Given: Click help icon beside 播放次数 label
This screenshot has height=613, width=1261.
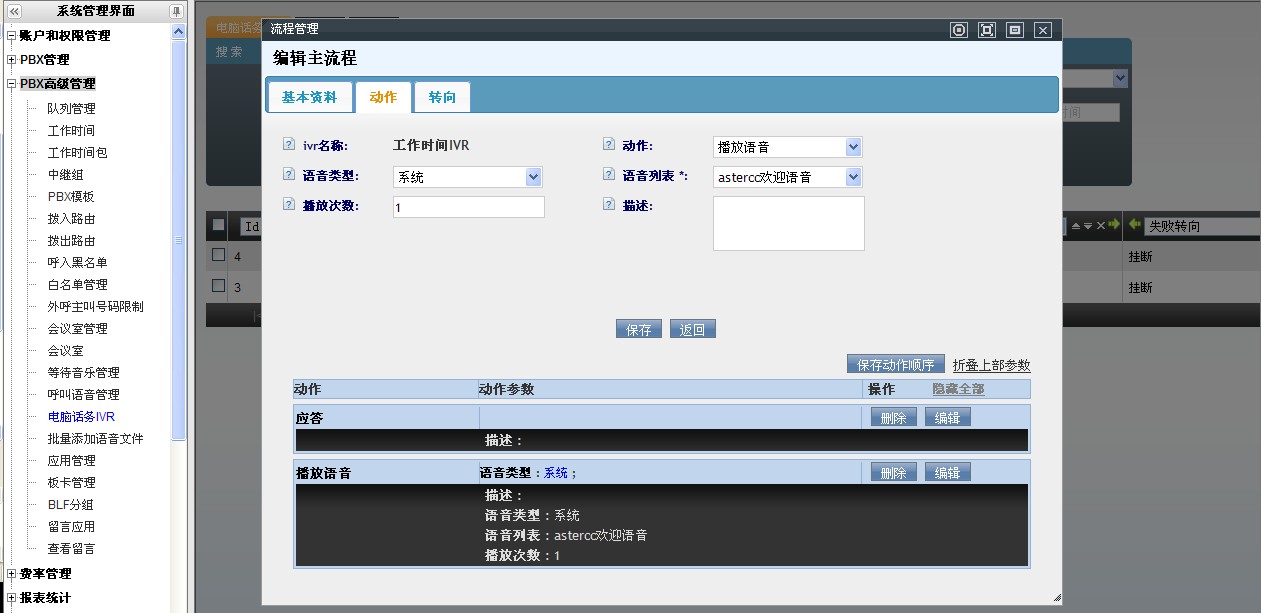Looking at the screenshot, I should click(289, 205).
